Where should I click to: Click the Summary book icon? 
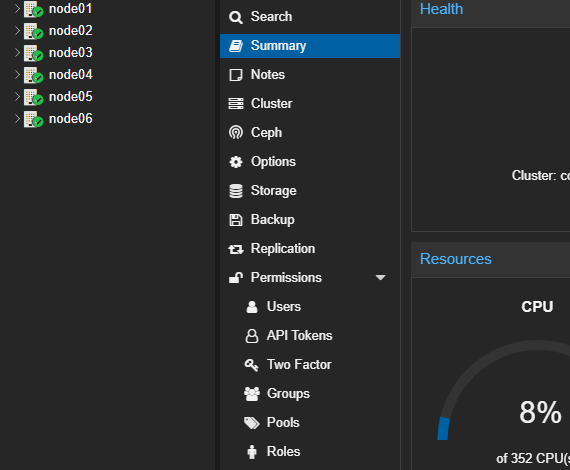pos(236,46)
